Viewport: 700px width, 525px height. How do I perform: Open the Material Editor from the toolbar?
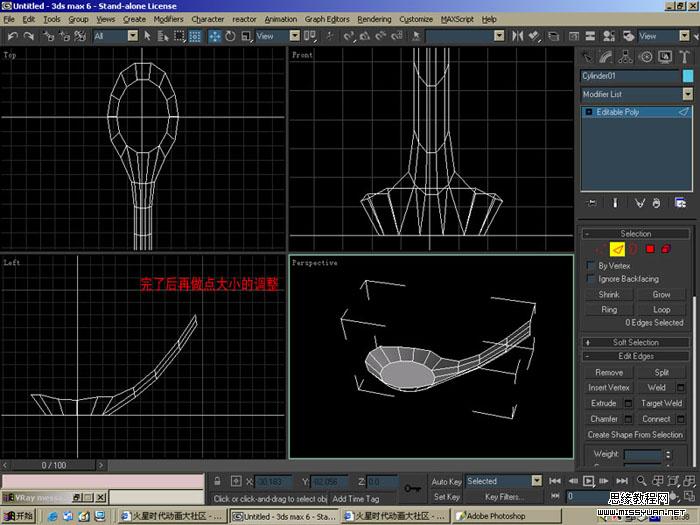pyautogui.click(x=608, y=36)
